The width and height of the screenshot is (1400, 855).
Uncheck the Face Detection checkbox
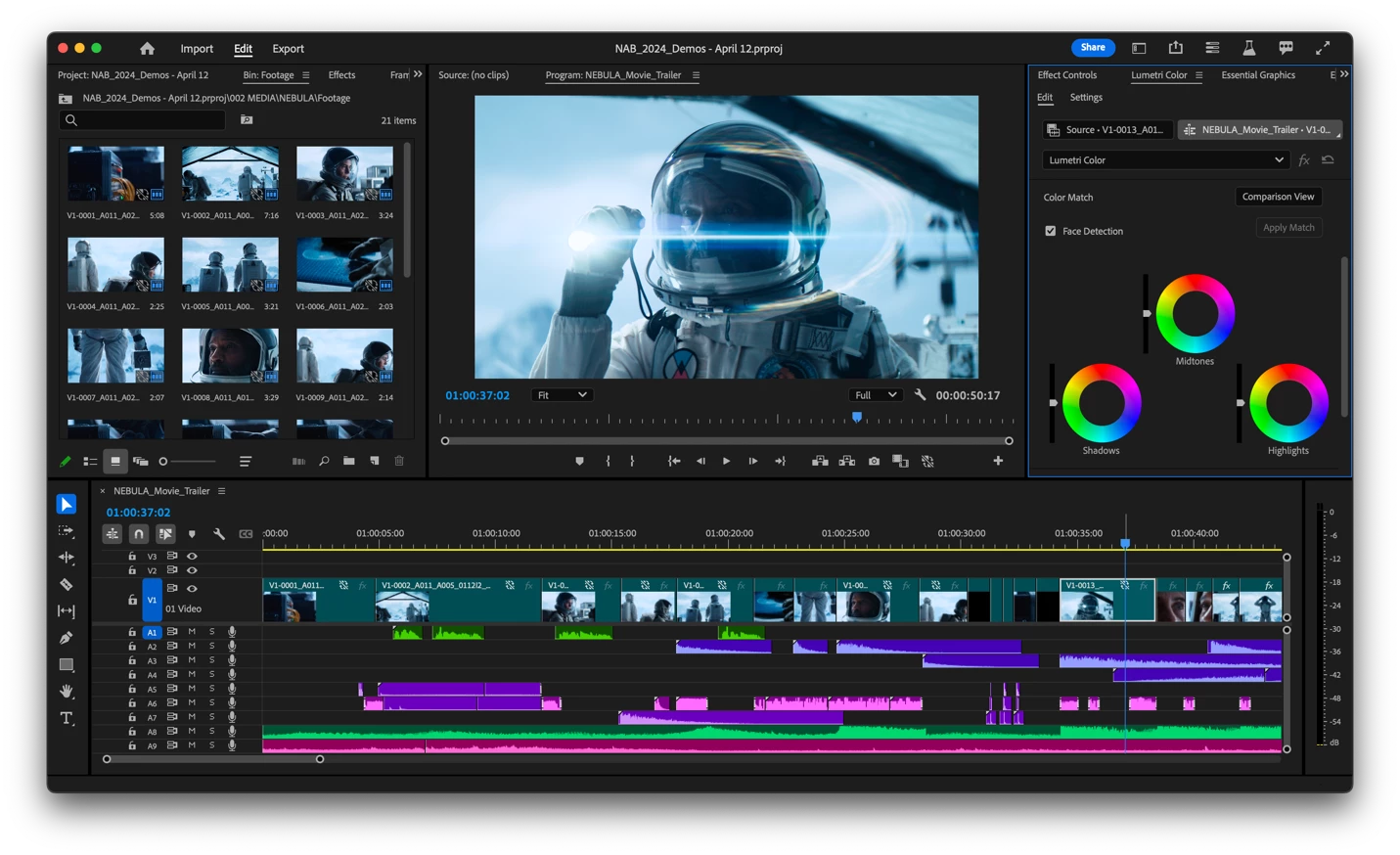[x=1051, y=231]
